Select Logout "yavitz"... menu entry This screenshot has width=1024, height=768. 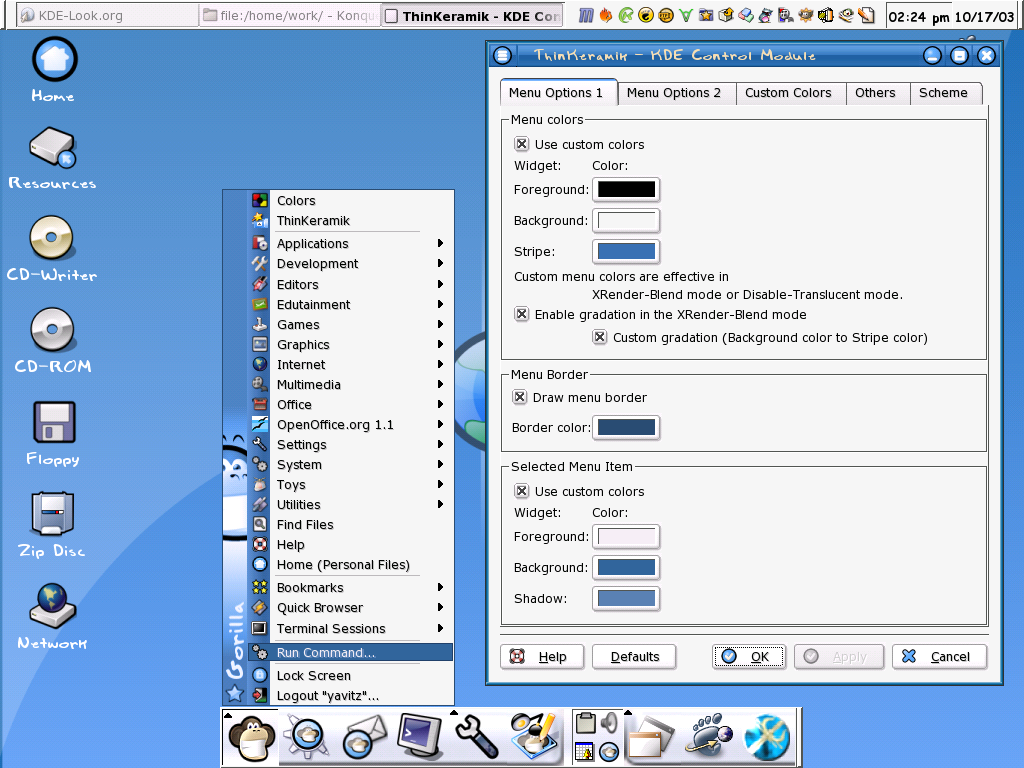[351, 696]
